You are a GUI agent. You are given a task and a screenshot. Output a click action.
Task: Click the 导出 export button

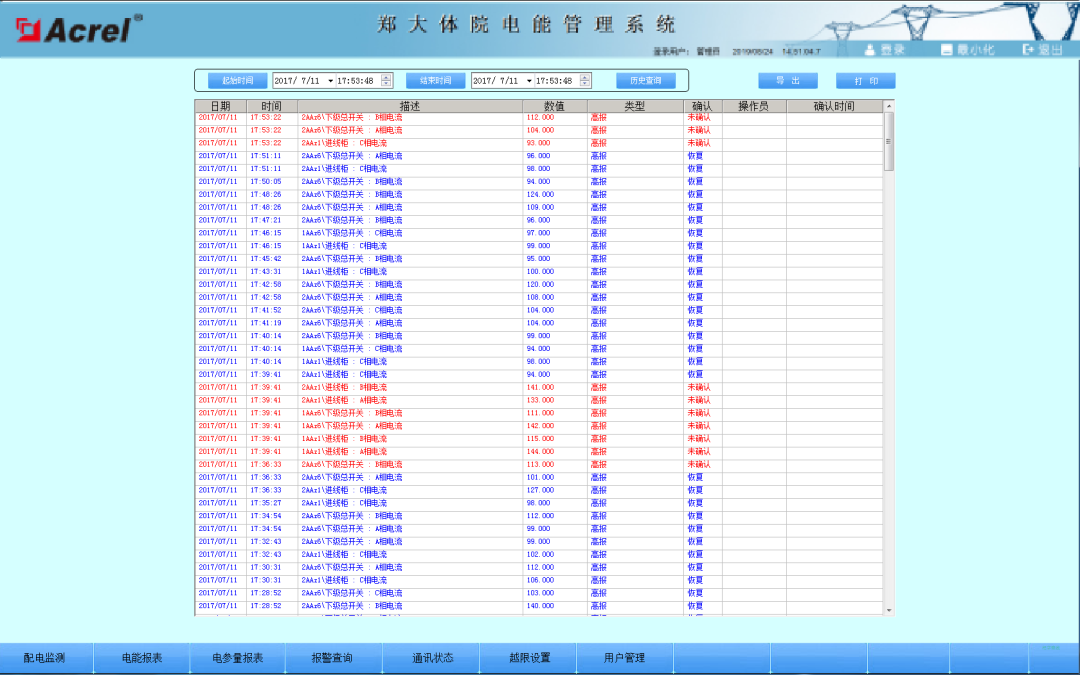788,80
